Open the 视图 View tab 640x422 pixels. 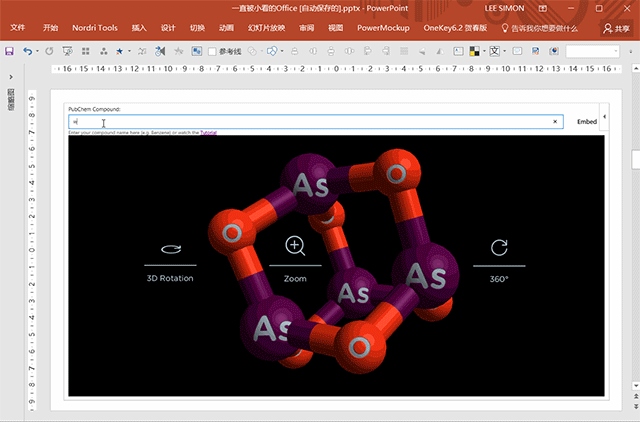pos(336,28)
